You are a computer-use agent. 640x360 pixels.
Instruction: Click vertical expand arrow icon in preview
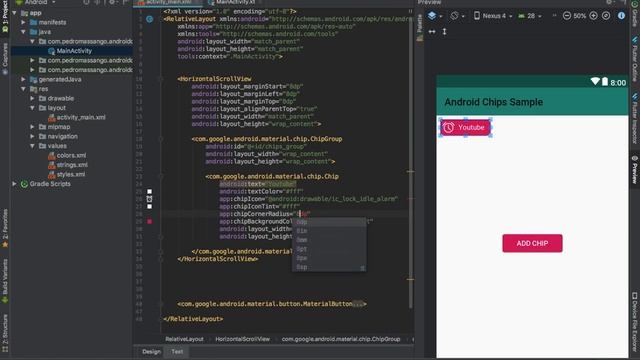[444, 31]
